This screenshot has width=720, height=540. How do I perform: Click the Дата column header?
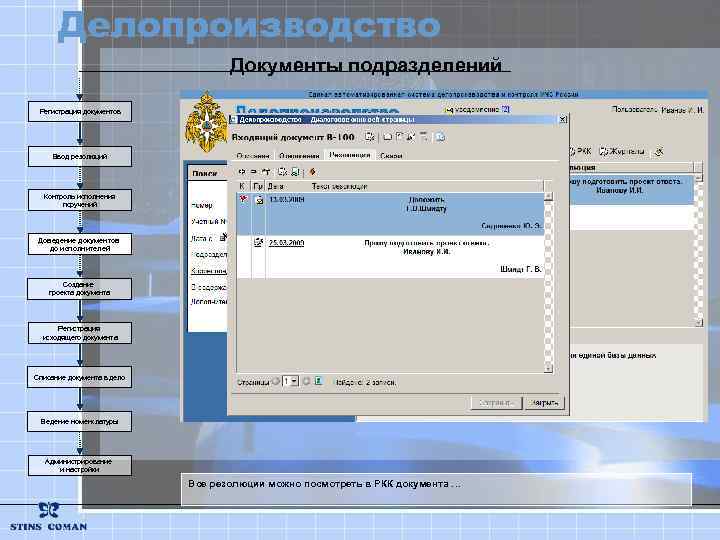pyautogui.click(x=276, y=186)
